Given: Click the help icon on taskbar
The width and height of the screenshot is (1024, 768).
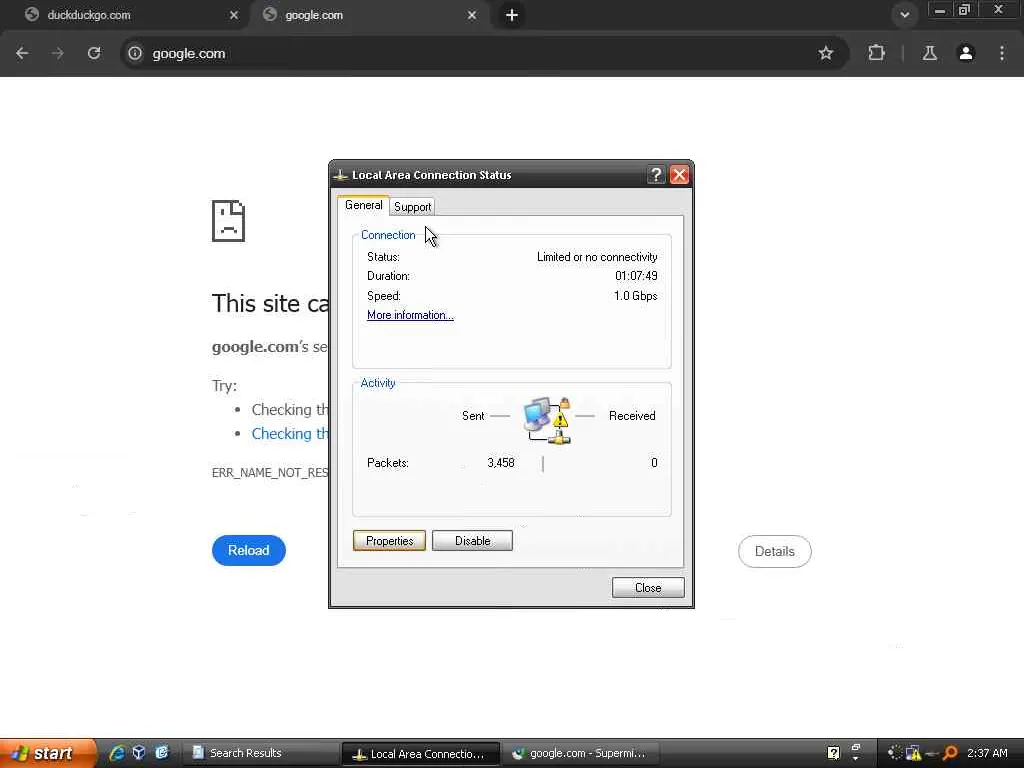Looking at the screenshot, I should coord(833,753).
